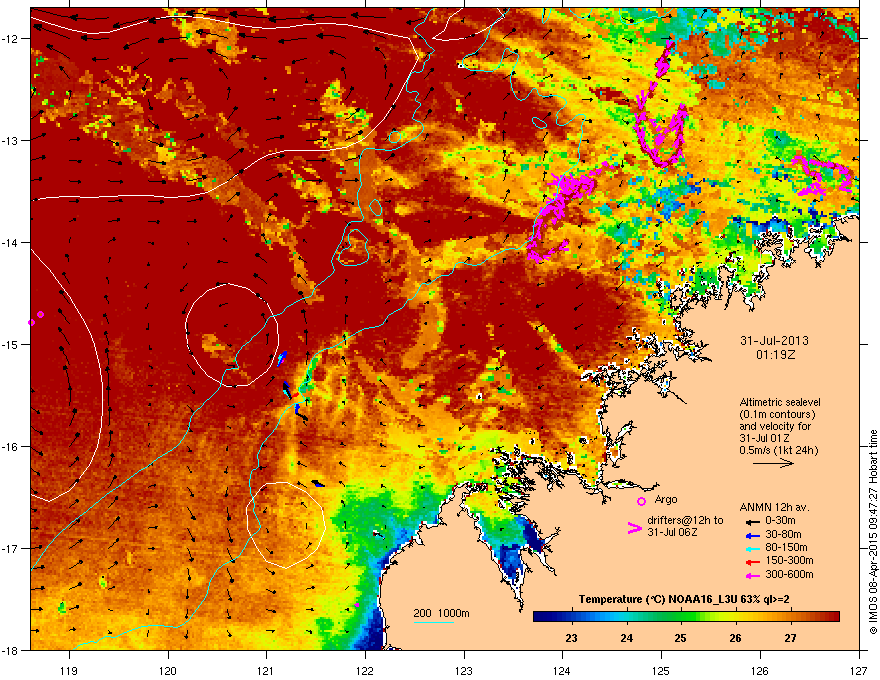The image size is (880, 680).
Task: Click the 'Temperature (°C) NOAA16_L3U' colour bar title
Action: (656, 600)
